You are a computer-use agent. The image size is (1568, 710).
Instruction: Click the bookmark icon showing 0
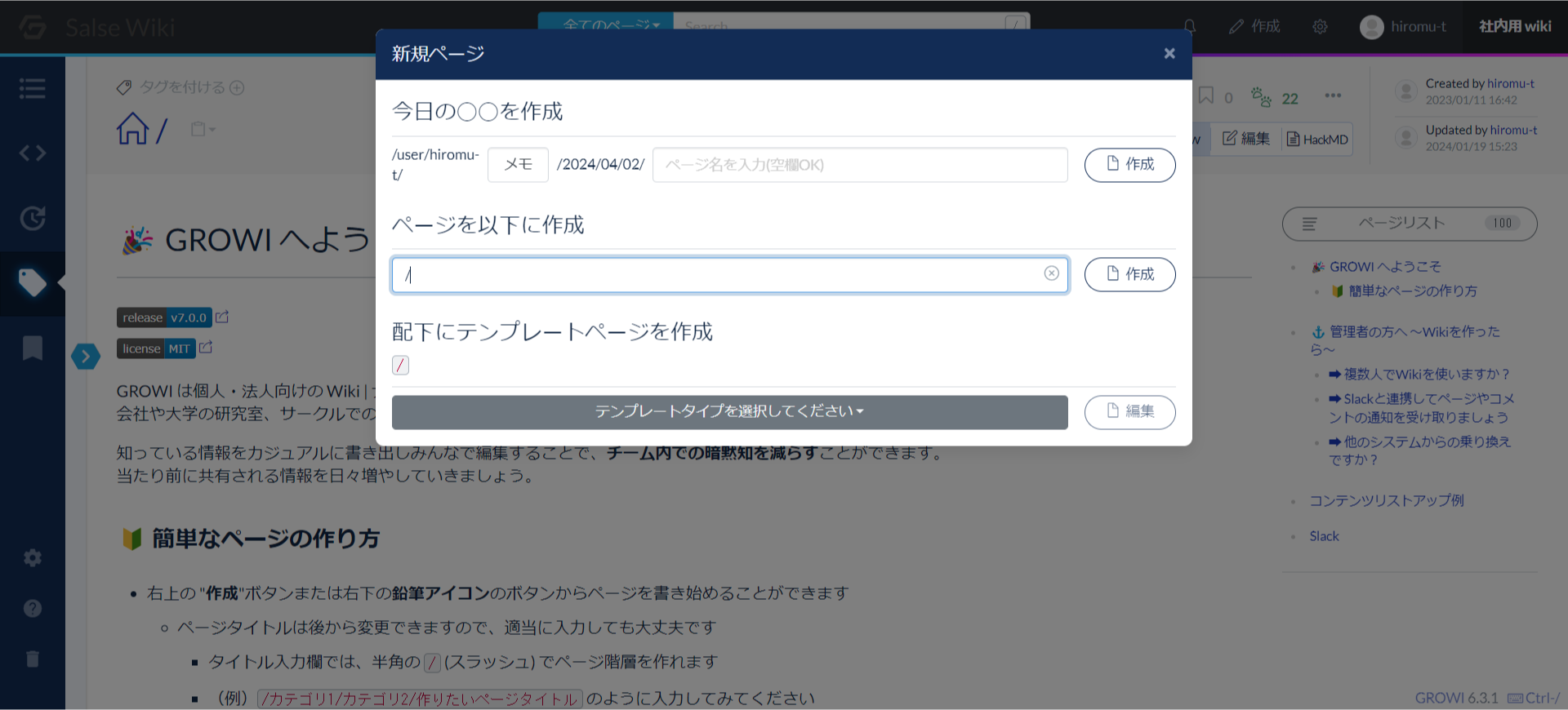[1206, 96]
